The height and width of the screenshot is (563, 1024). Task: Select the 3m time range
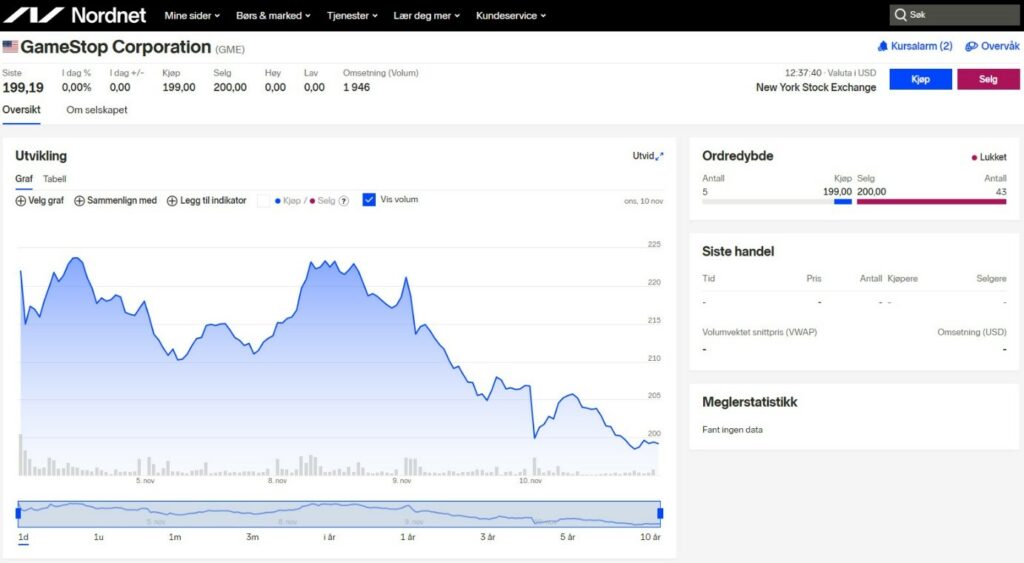click(x=252, y=537)
